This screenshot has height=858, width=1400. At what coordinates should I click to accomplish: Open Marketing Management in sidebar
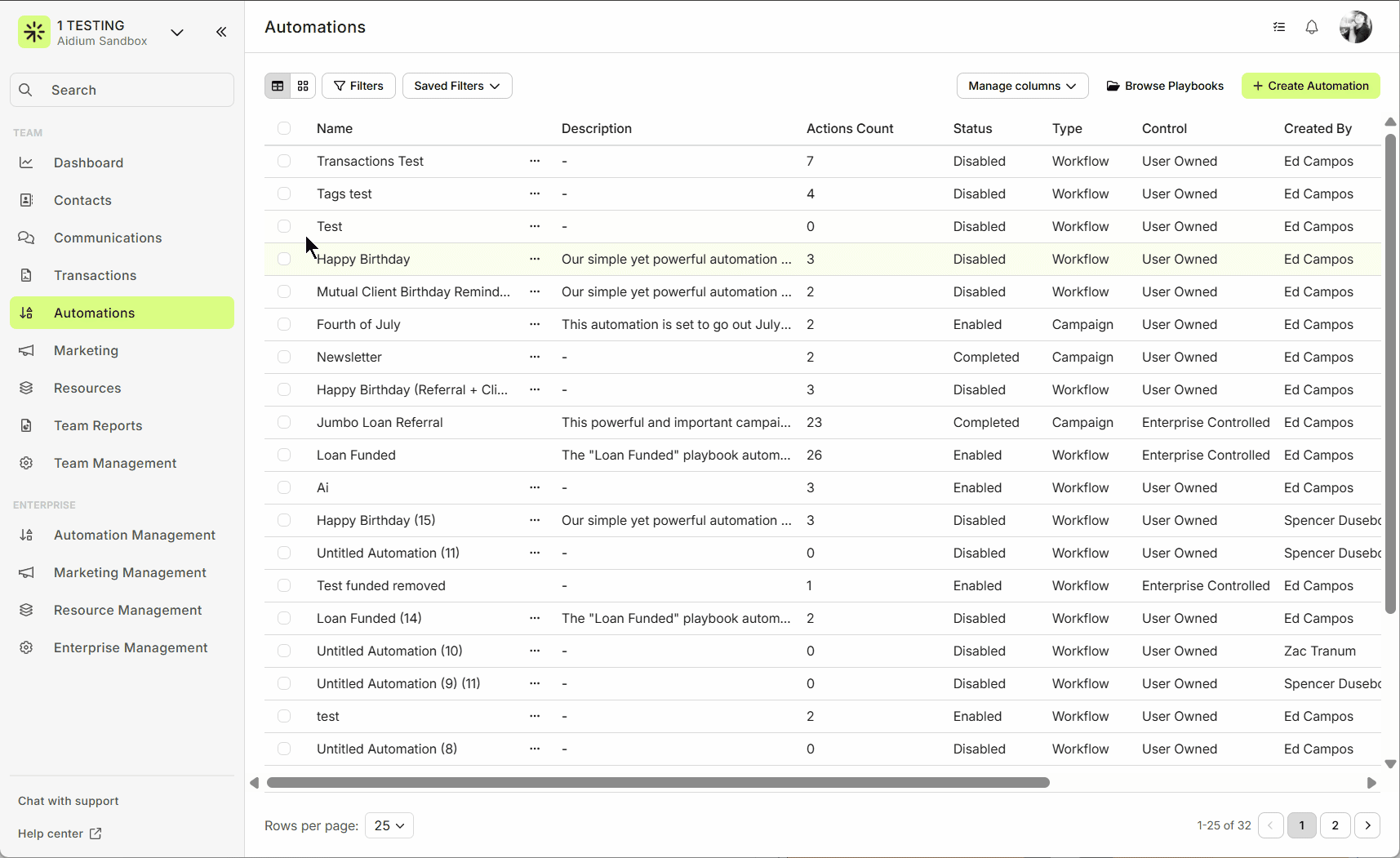130,572
